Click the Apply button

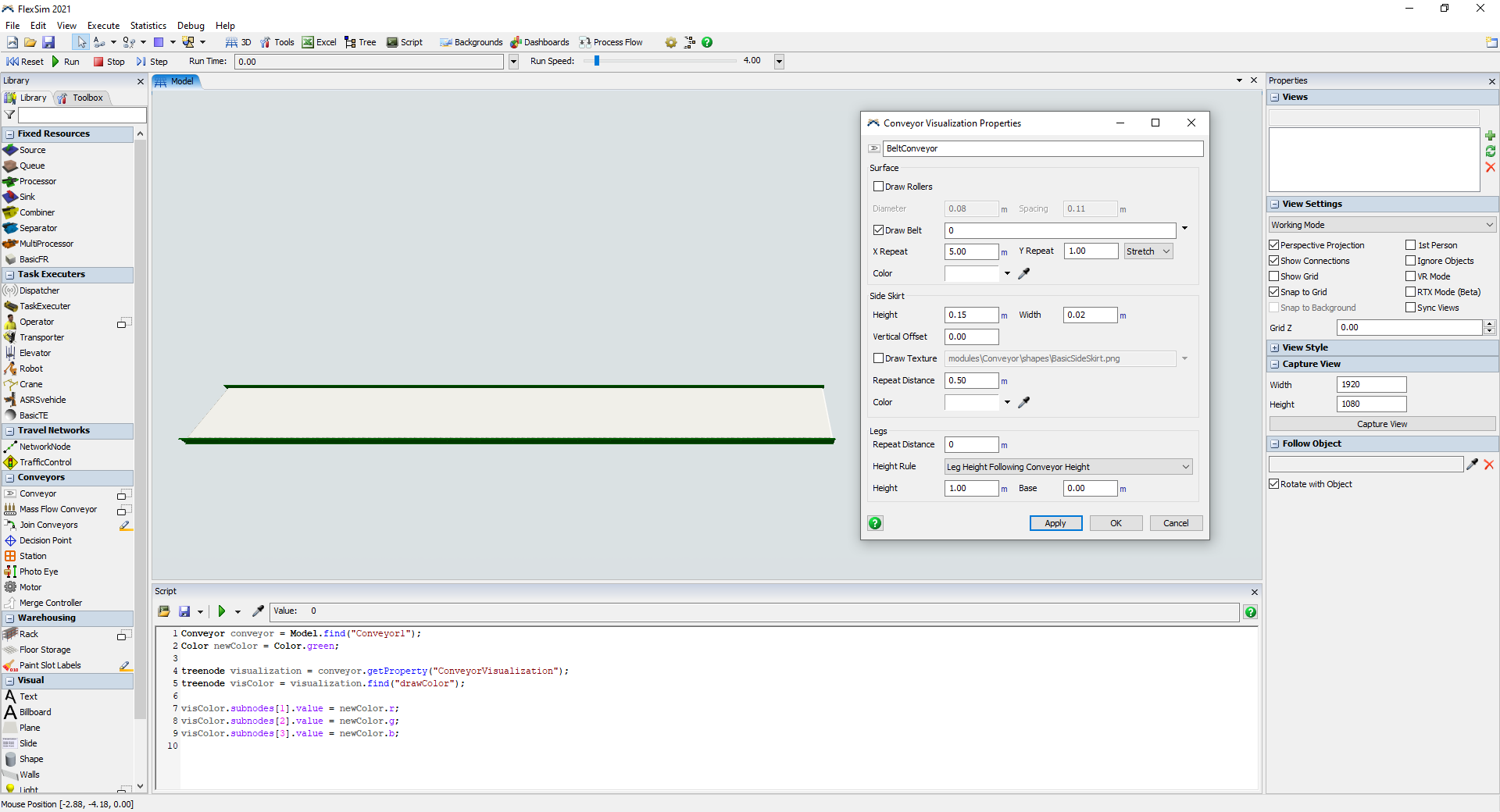pos(1055,523)
